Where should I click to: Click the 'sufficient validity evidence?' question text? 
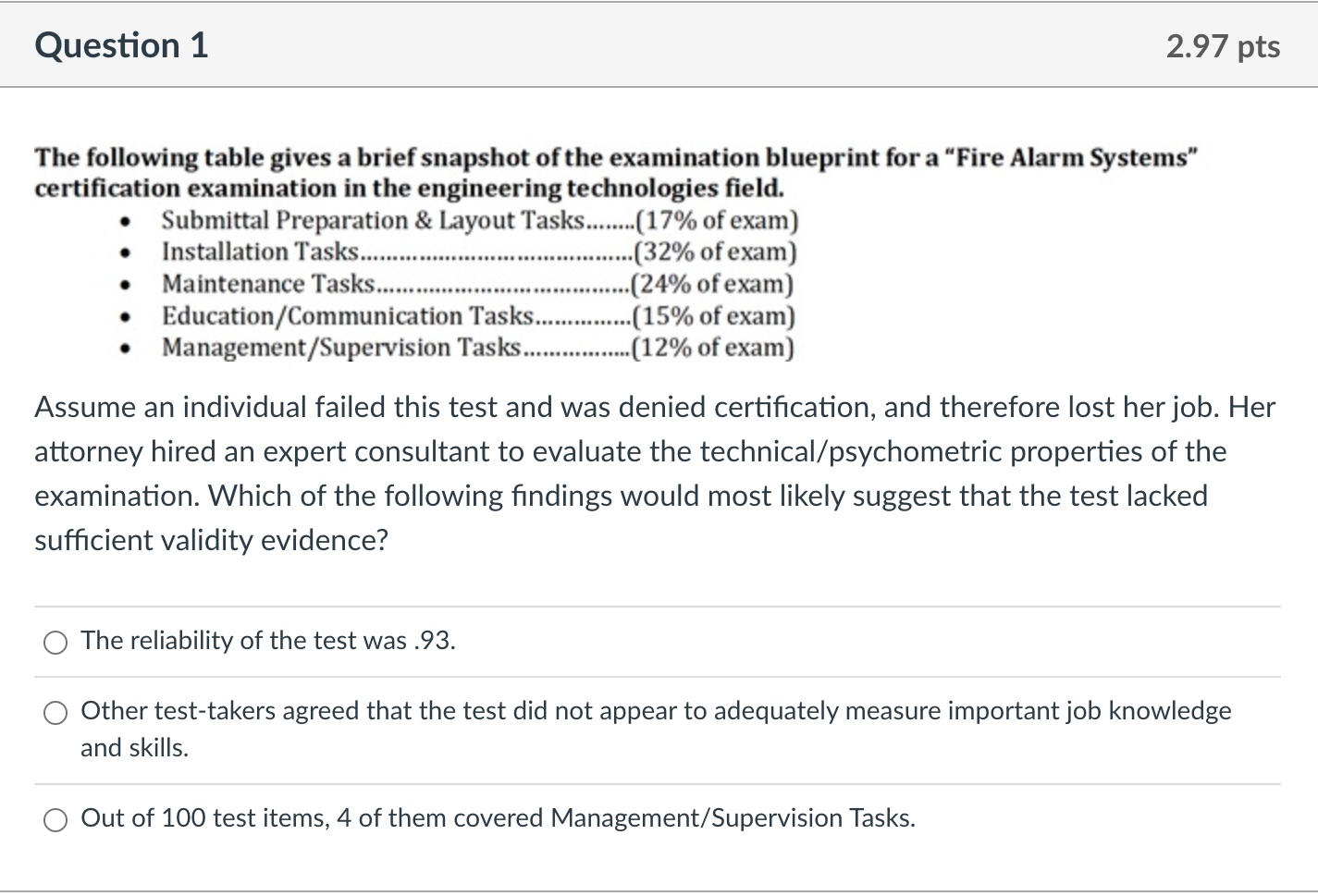(211, 540)
